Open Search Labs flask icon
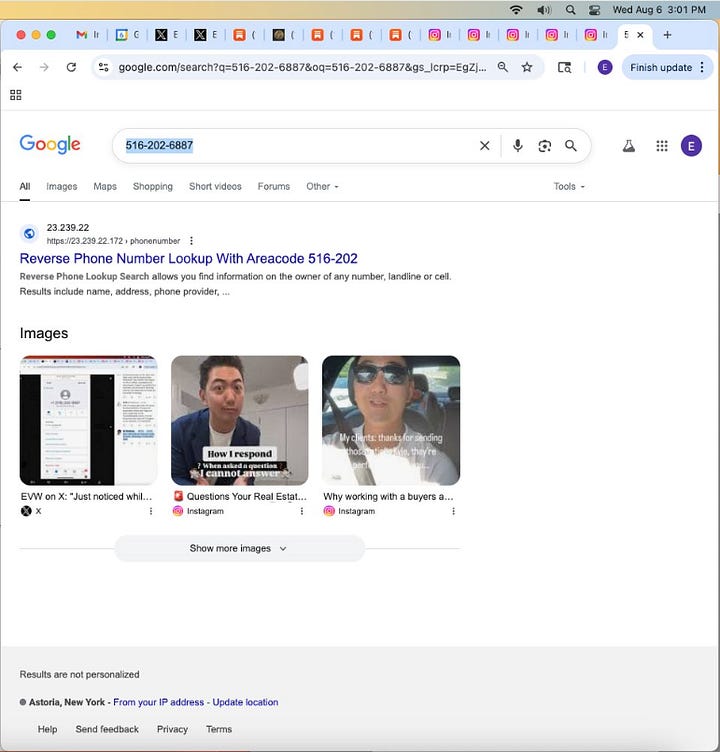720x752 pixels. [629, 146]
